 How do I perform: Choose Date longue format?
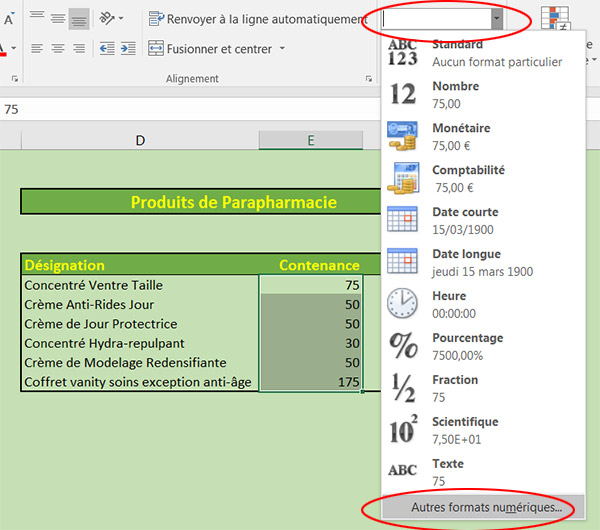coord(483,263)
